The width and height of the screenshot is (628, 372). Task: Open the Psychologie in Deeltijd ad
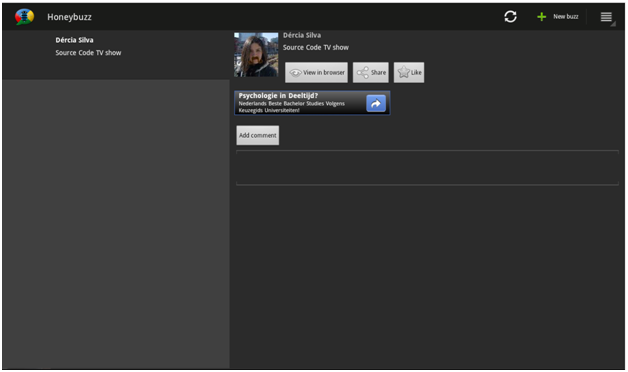pos(312,103)
